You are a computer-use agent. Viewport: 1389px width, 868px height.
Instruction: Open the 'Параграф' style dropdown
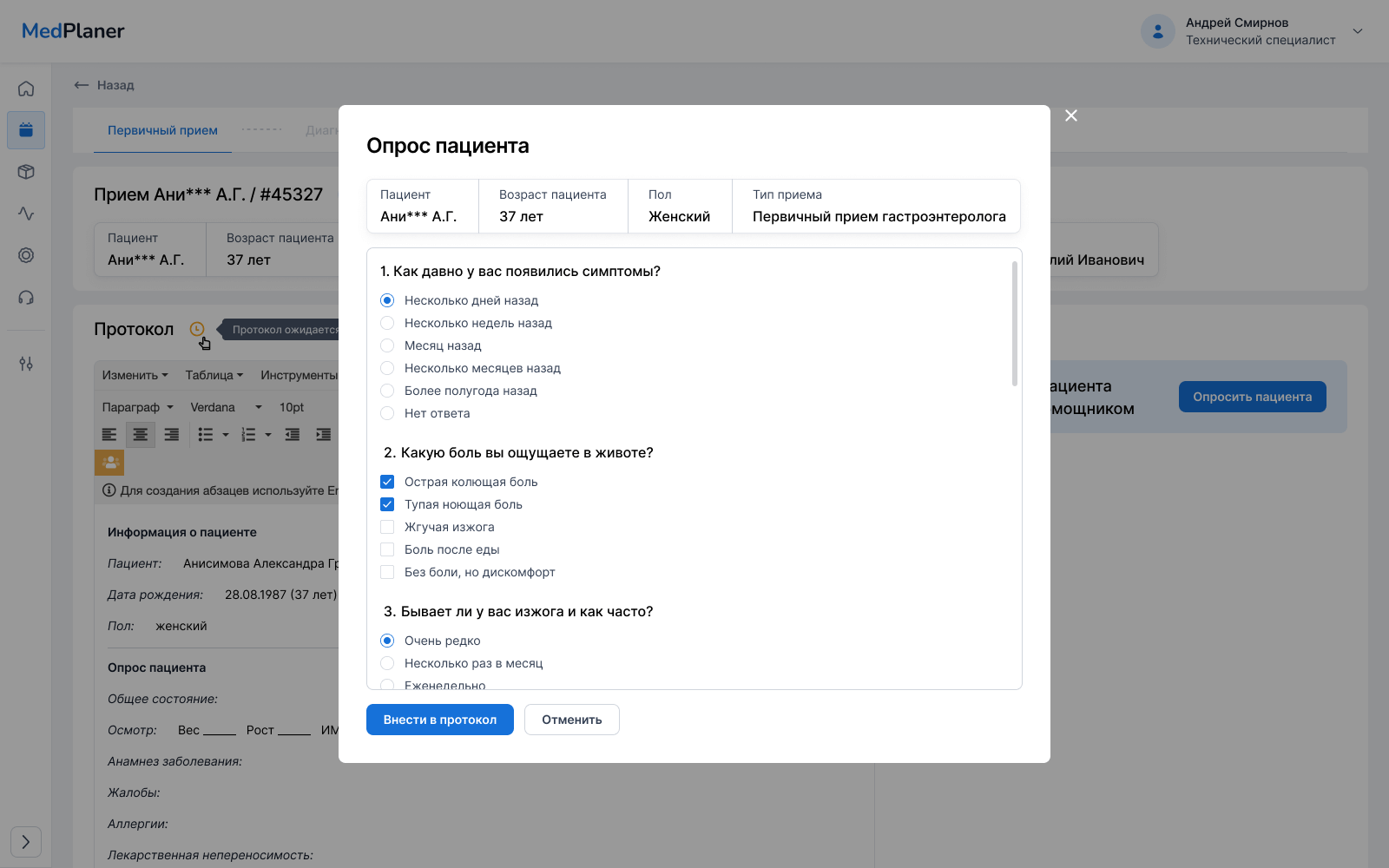[x=137, y=407]
